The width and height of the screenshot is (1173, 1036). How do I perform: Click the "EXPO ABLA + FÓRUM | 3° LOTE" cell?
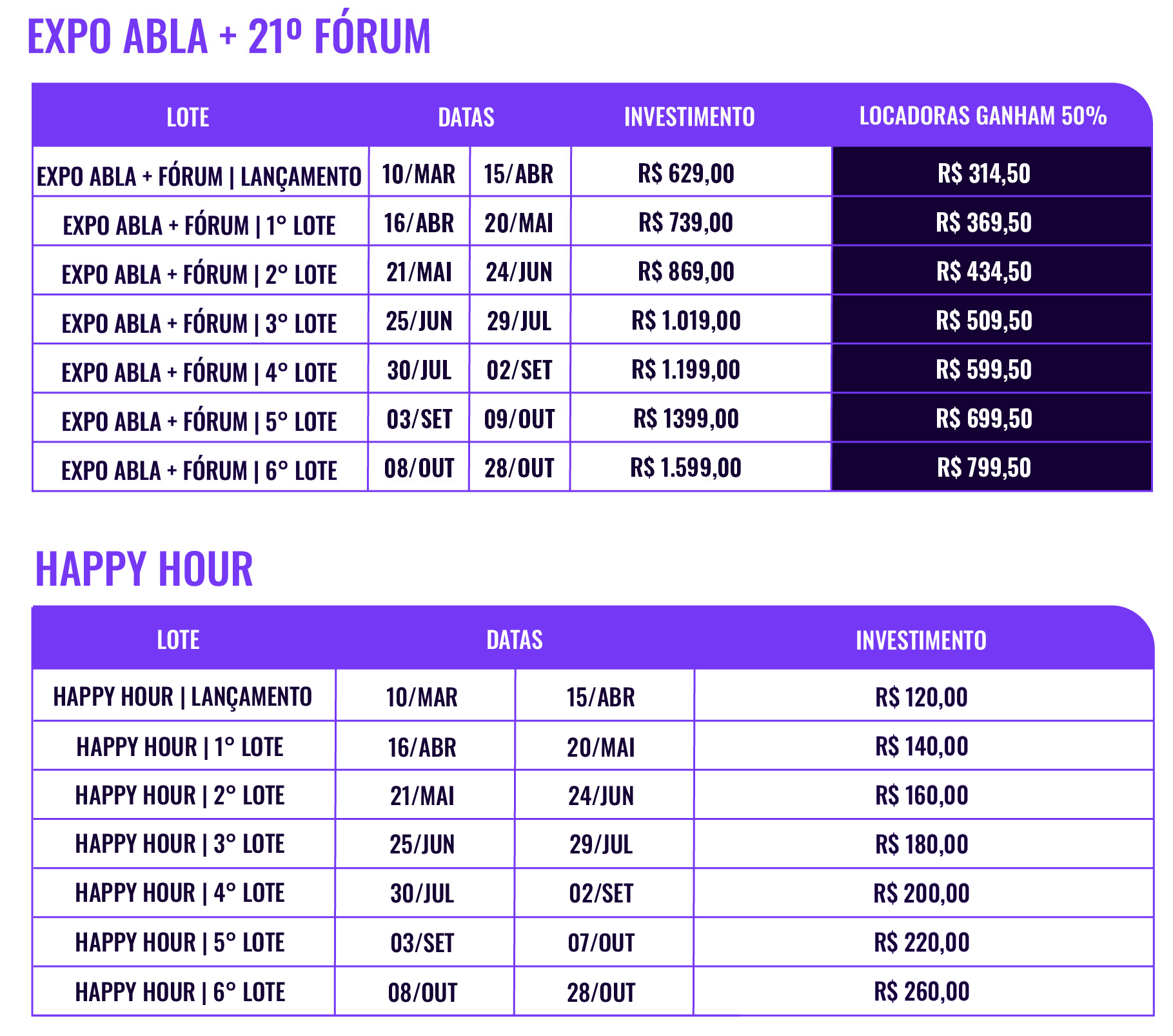point(199,323)
